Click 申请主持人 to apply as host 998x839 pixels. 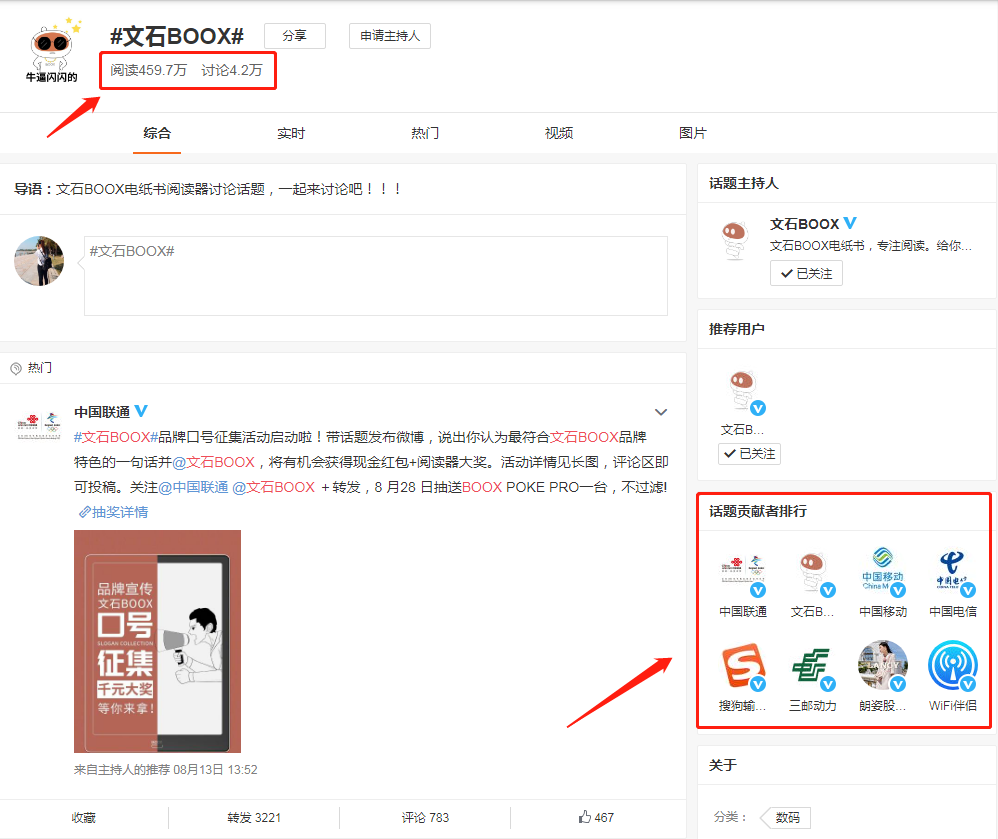click(390, 36)
